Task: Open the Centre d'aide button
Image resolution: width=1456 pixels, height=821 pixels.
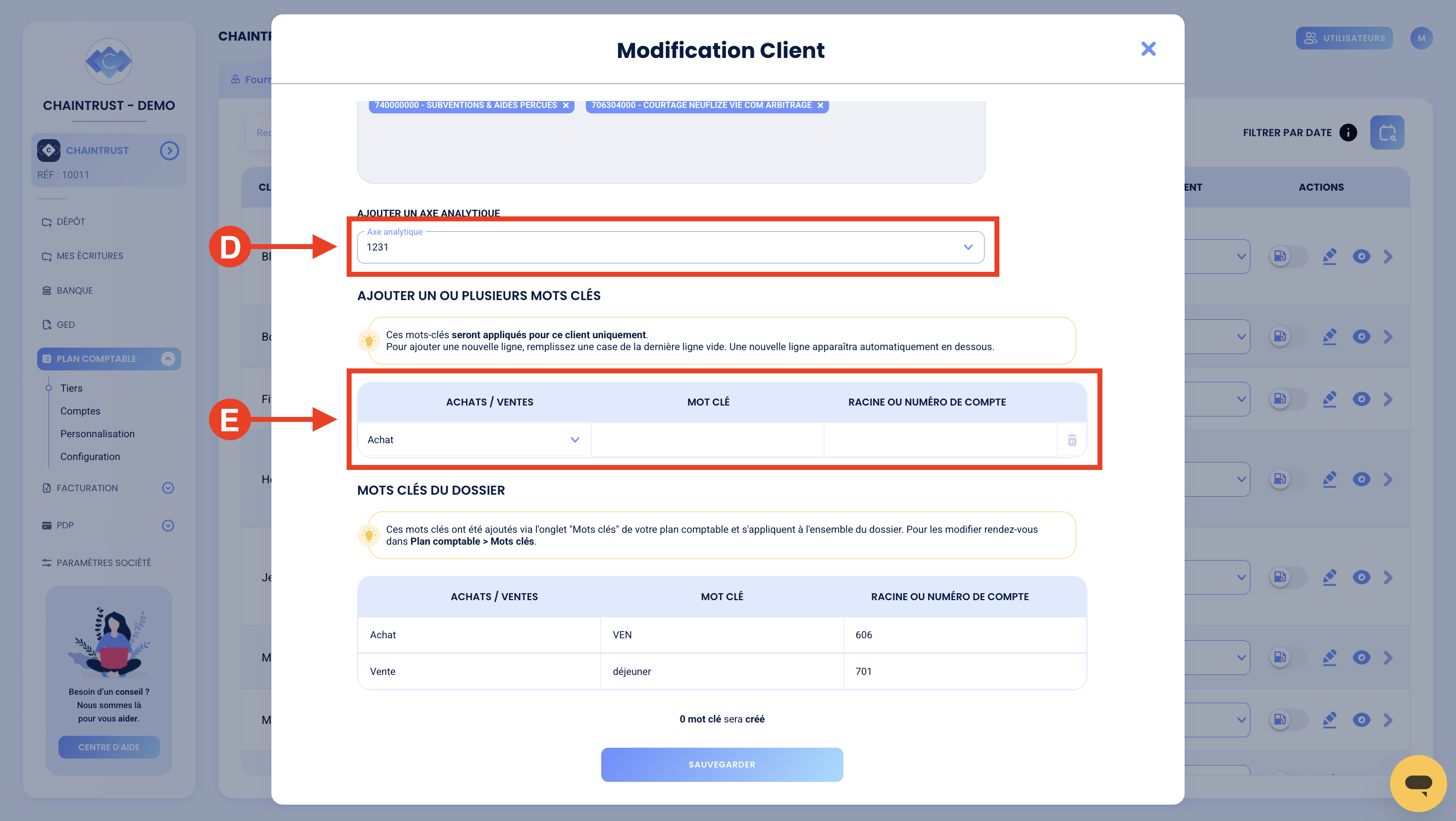Action: pyautogui.click(x=108, y=747)
